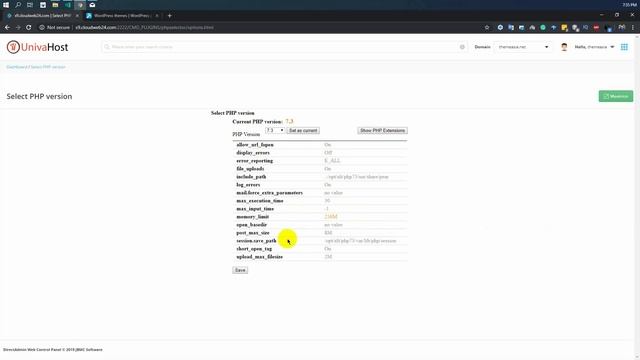Click the Current PHP version 7.3 text
This screenshot has width=640, height=360.
click(263, 122)
